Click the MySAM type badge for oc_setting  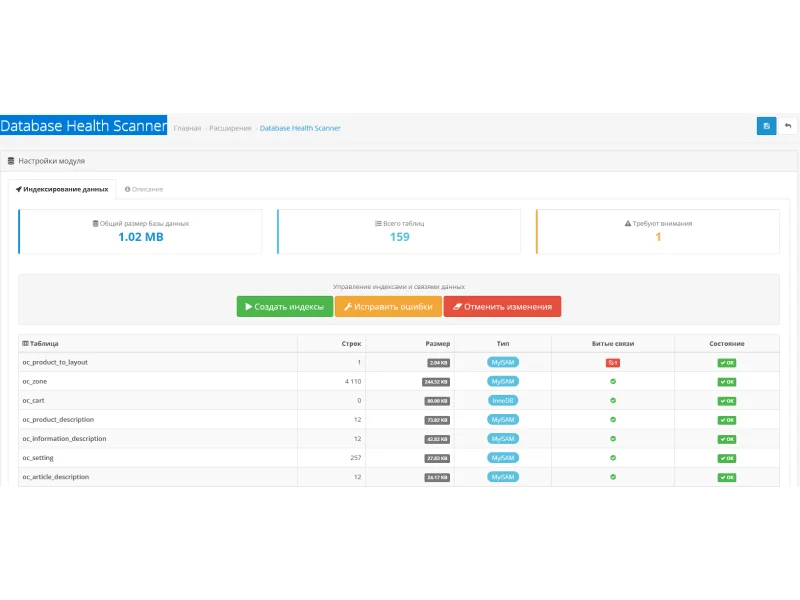click(503, 458)
